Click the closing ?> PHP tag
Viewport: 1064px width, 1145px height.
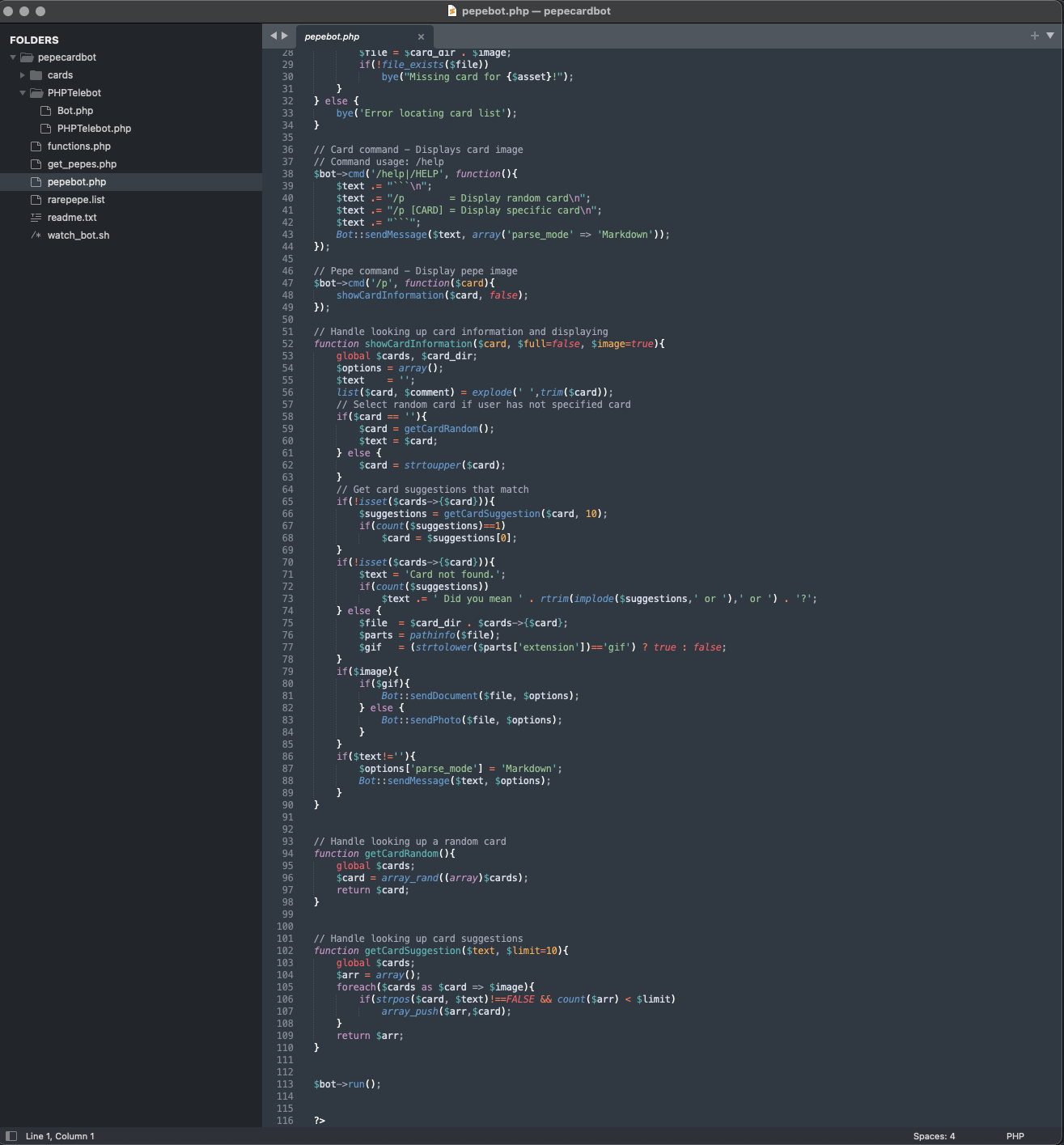pos(320,1121)
